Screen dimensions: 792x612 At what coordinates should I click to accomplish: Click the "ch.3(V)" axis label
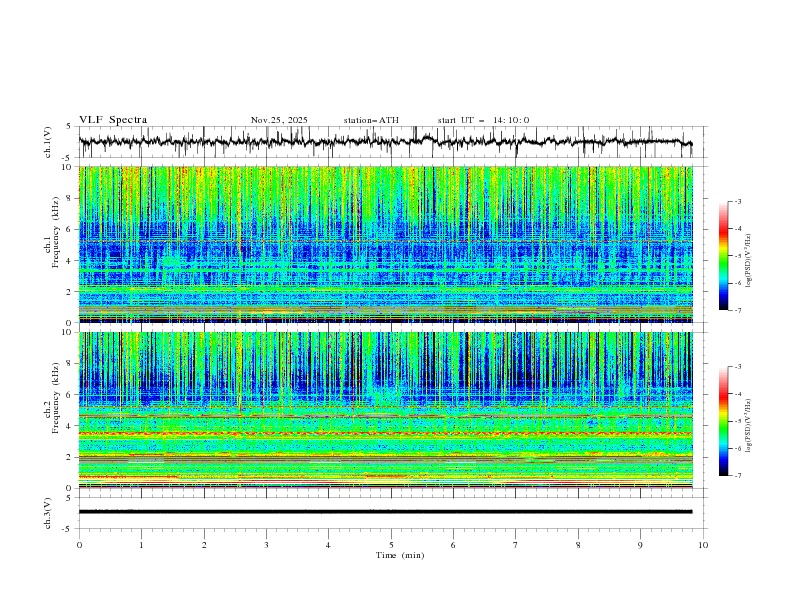(x=48, y=513)
